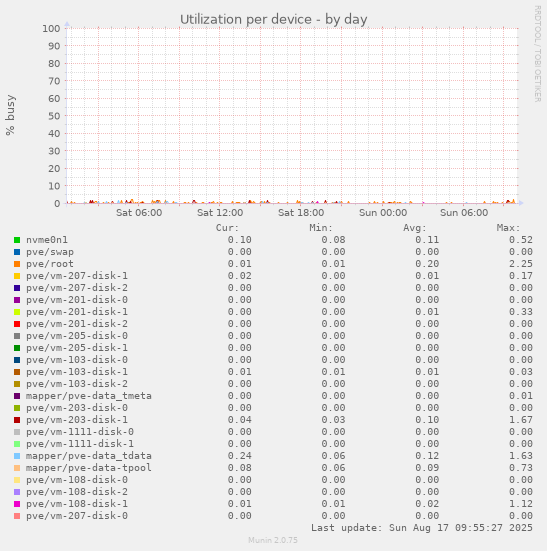This screenshot has height=551, width=547.
Task: Click the pve/vm-203-disk-1 legend label
Action: [x=77, y=420]
